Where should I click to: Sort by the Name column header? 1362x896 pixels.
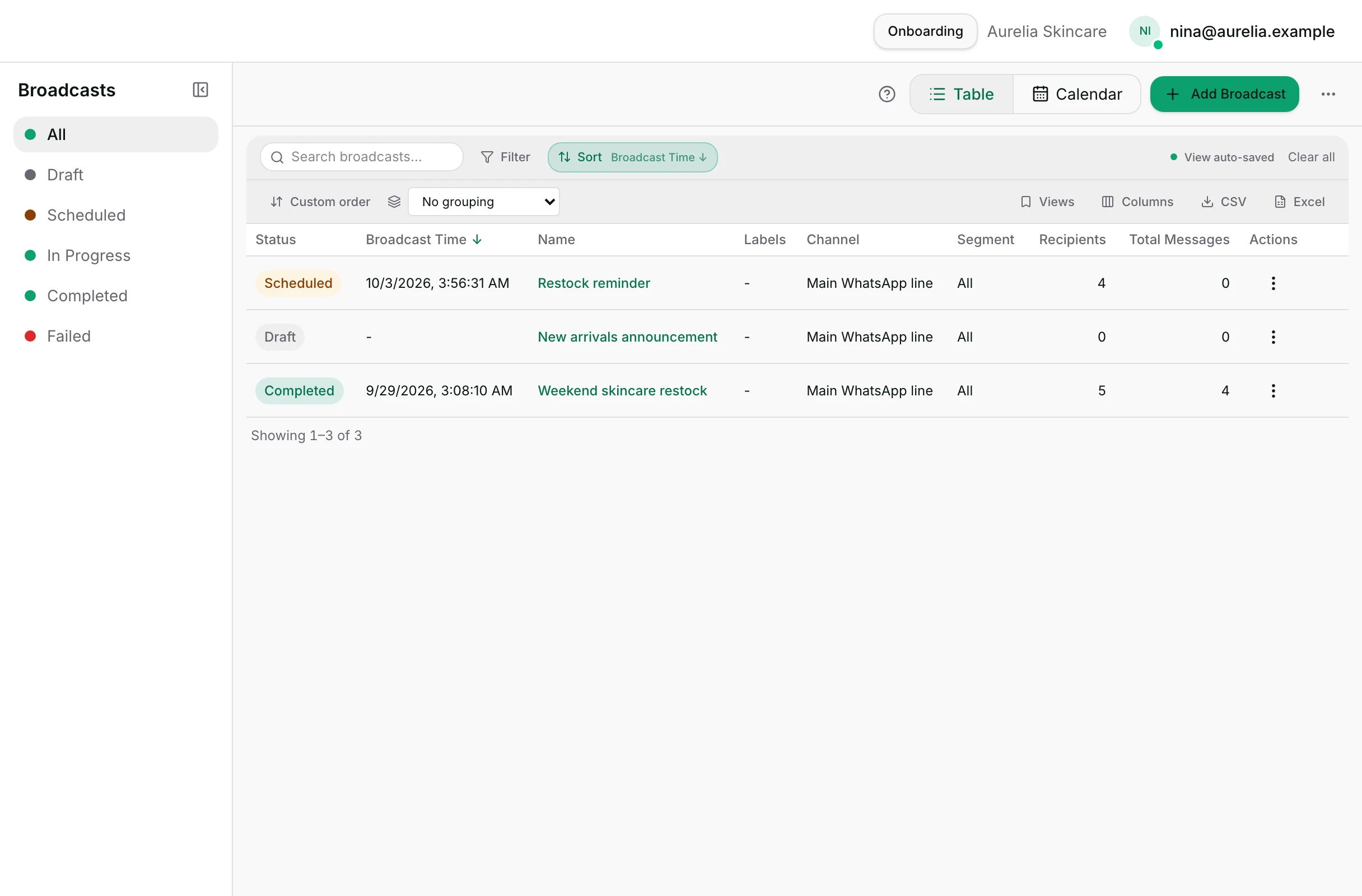[556, 240]
